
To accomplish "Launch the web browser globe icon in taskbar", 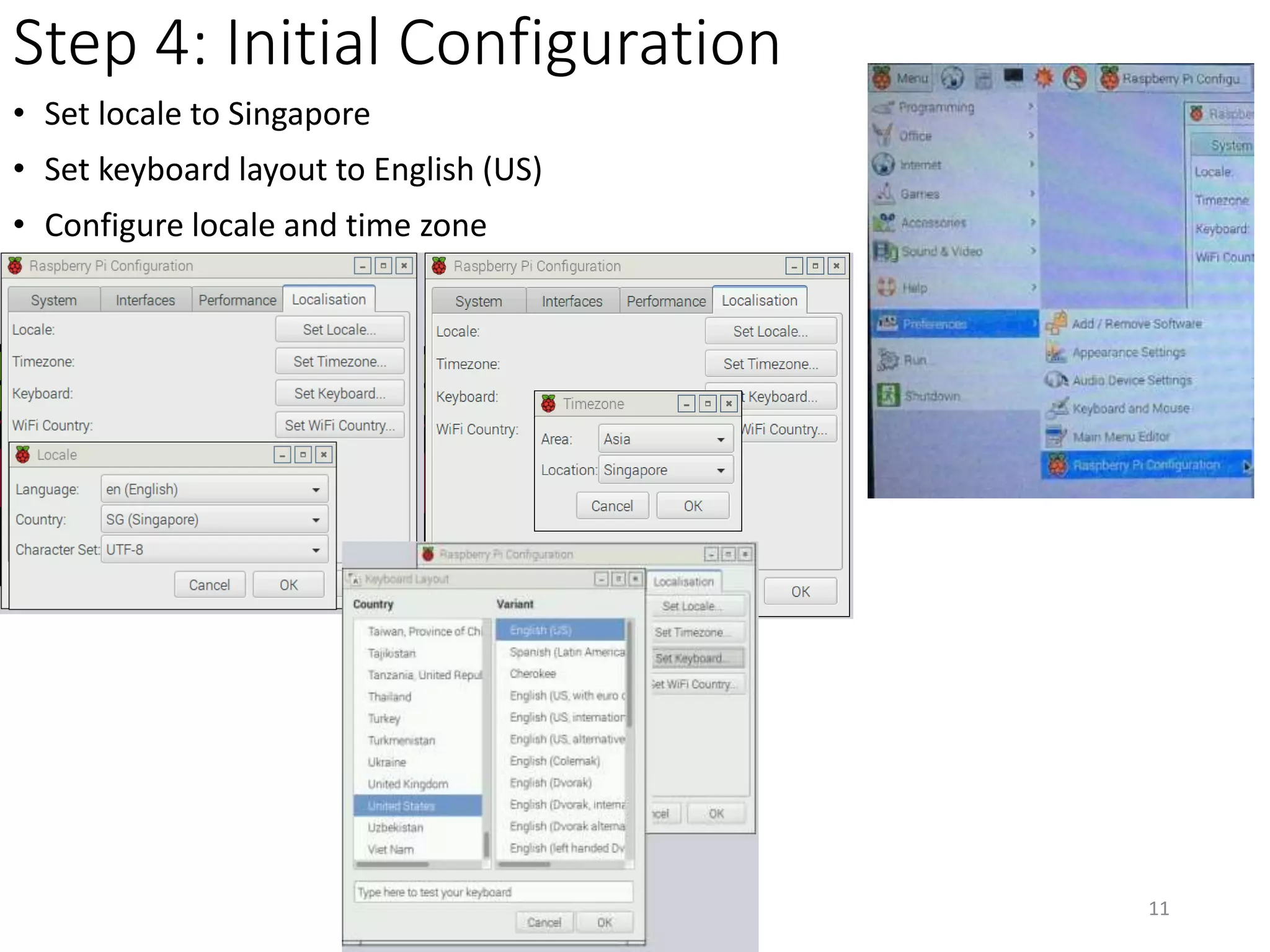I will click(x=952, y=78).
